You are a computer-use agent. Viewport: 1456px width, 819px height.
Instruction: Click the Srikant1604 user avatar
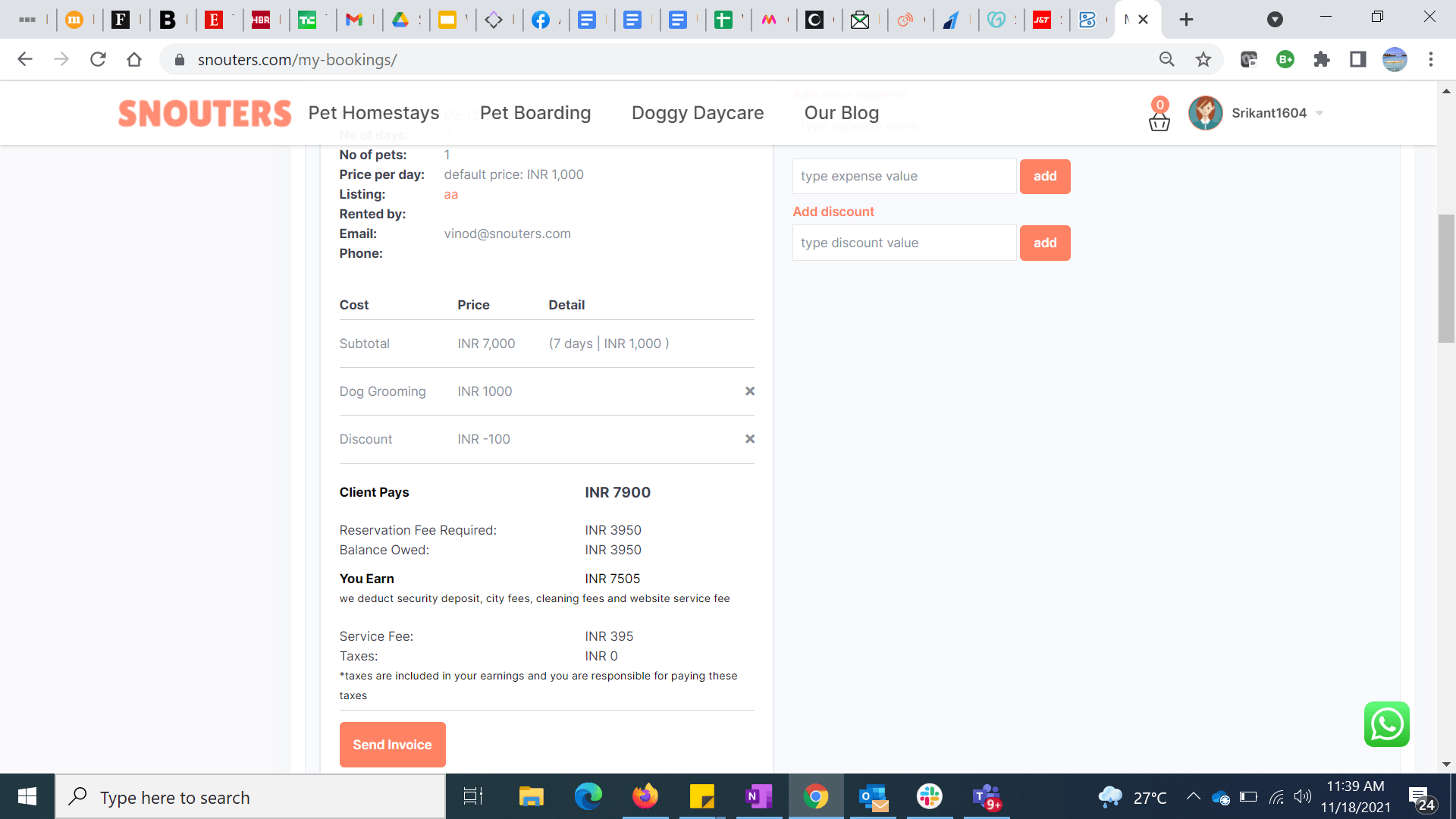pyautogui.click(x=1206, y=113)
